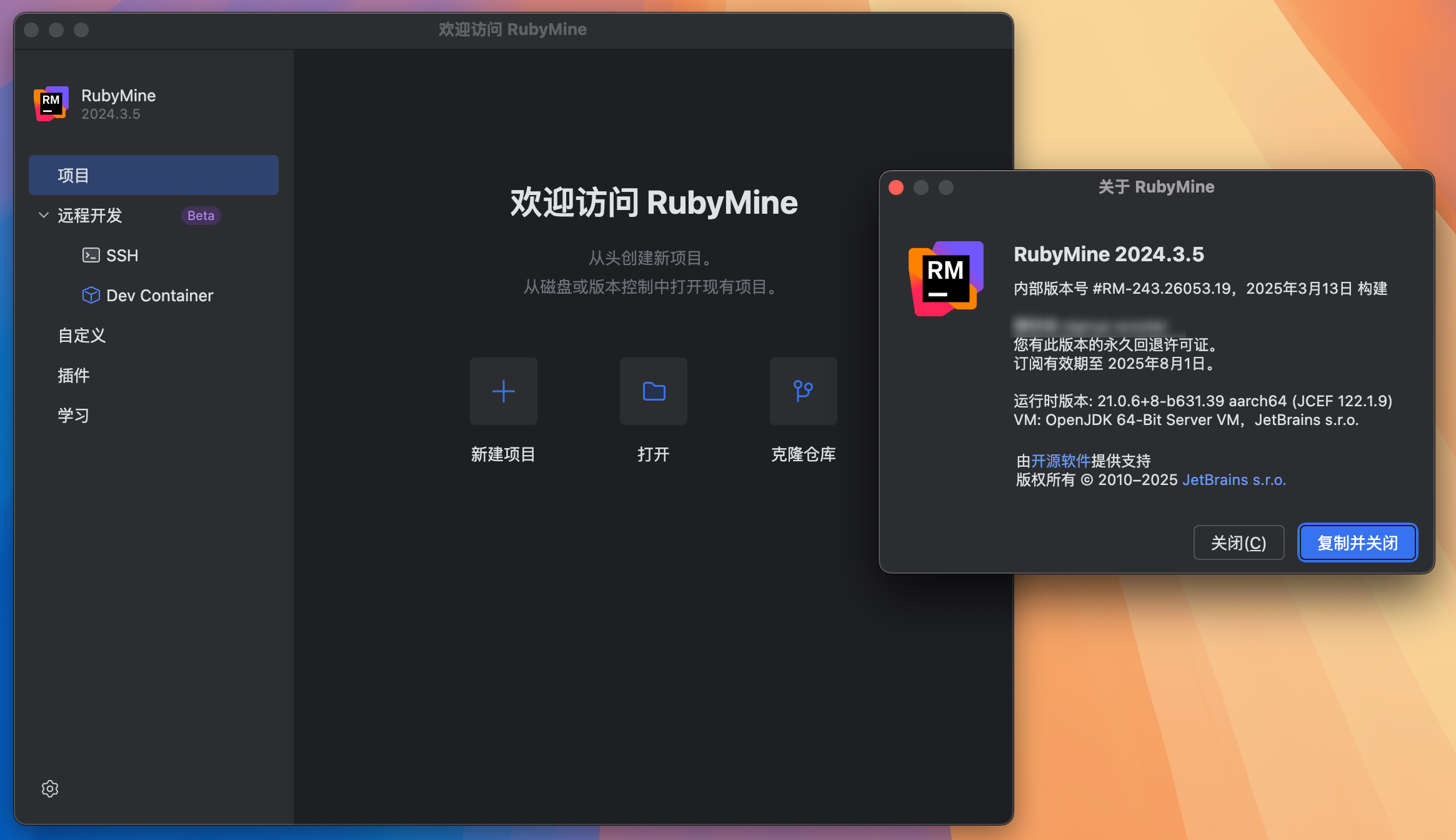Click the 新建项目 label
The width and height of the screenshot is (1456, 840).
click(503, 454)
